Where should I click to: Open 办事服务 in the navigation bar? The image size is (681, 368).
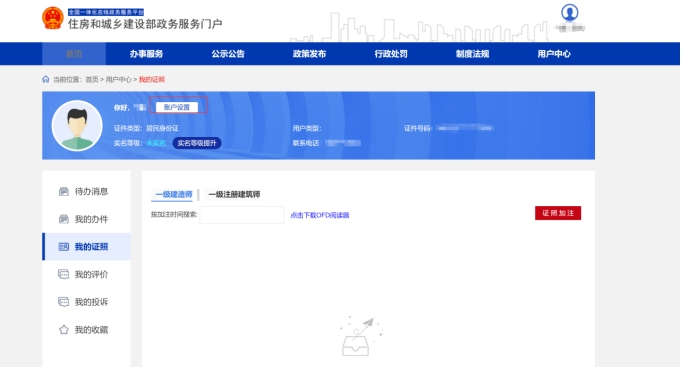(146, 54)
